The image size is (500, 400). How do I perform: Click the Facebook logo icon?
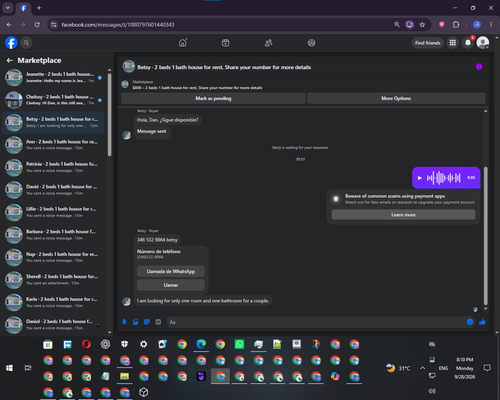tap(11, 43)
